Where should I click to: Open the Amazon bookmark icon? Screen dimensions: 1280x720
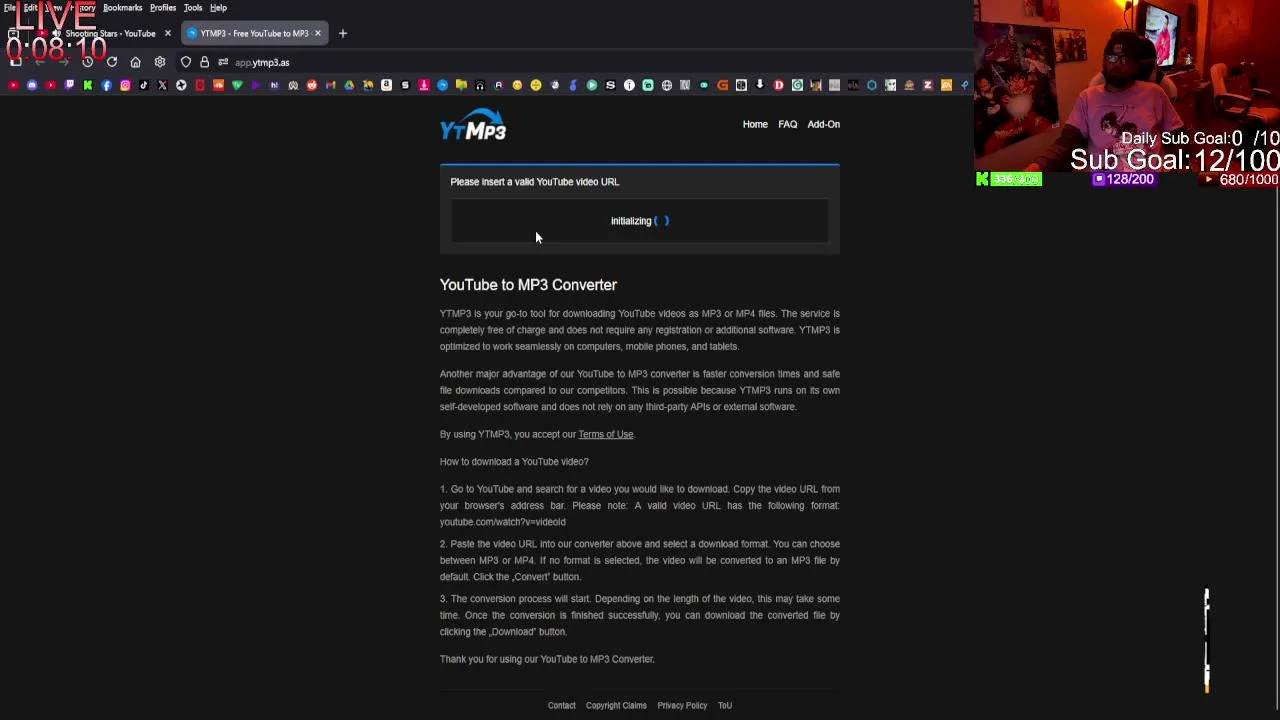(x=386, y=85)
